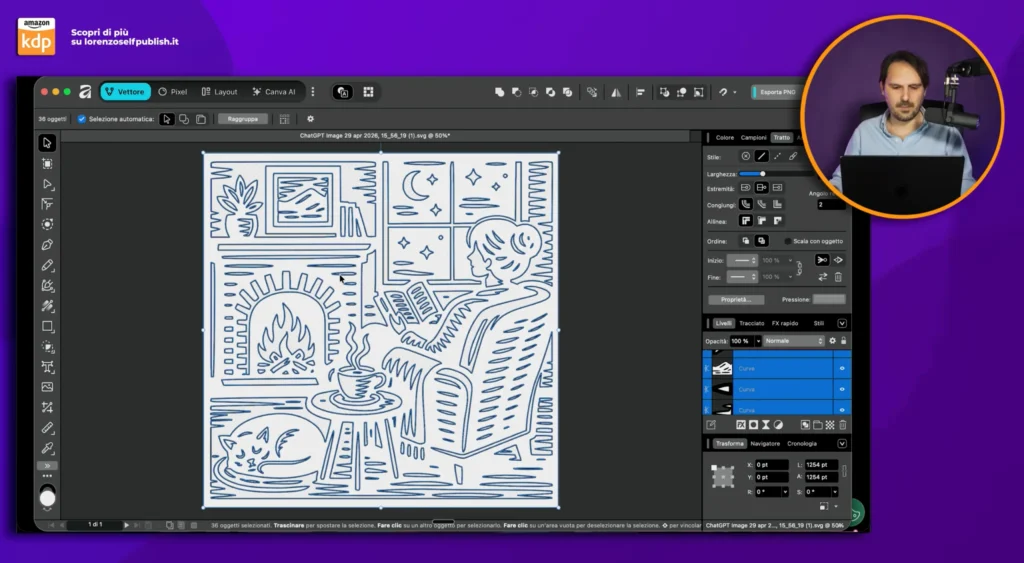Expand the Layers panel options chevron
This screenshot has width=1024, height=563.
[x=842, y=323]
